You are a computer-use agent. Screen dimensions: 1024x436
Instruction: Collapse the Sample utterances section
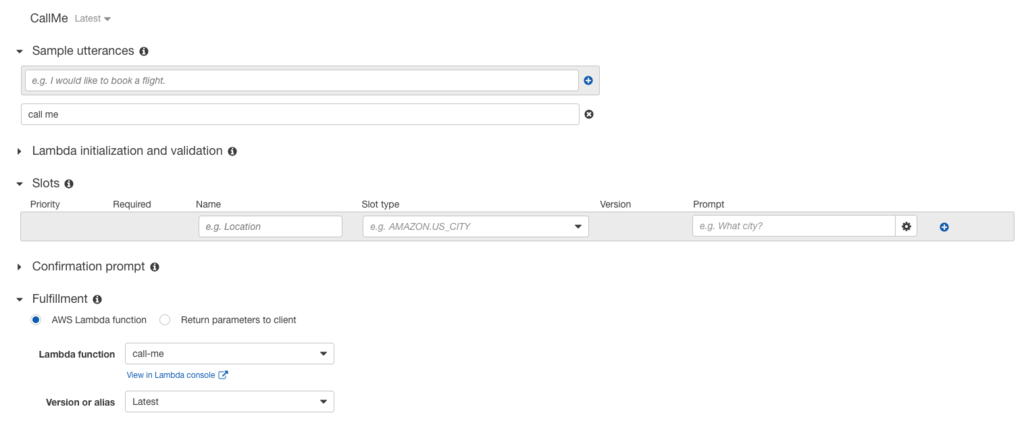pyautogui.click(x=20, y=51)
